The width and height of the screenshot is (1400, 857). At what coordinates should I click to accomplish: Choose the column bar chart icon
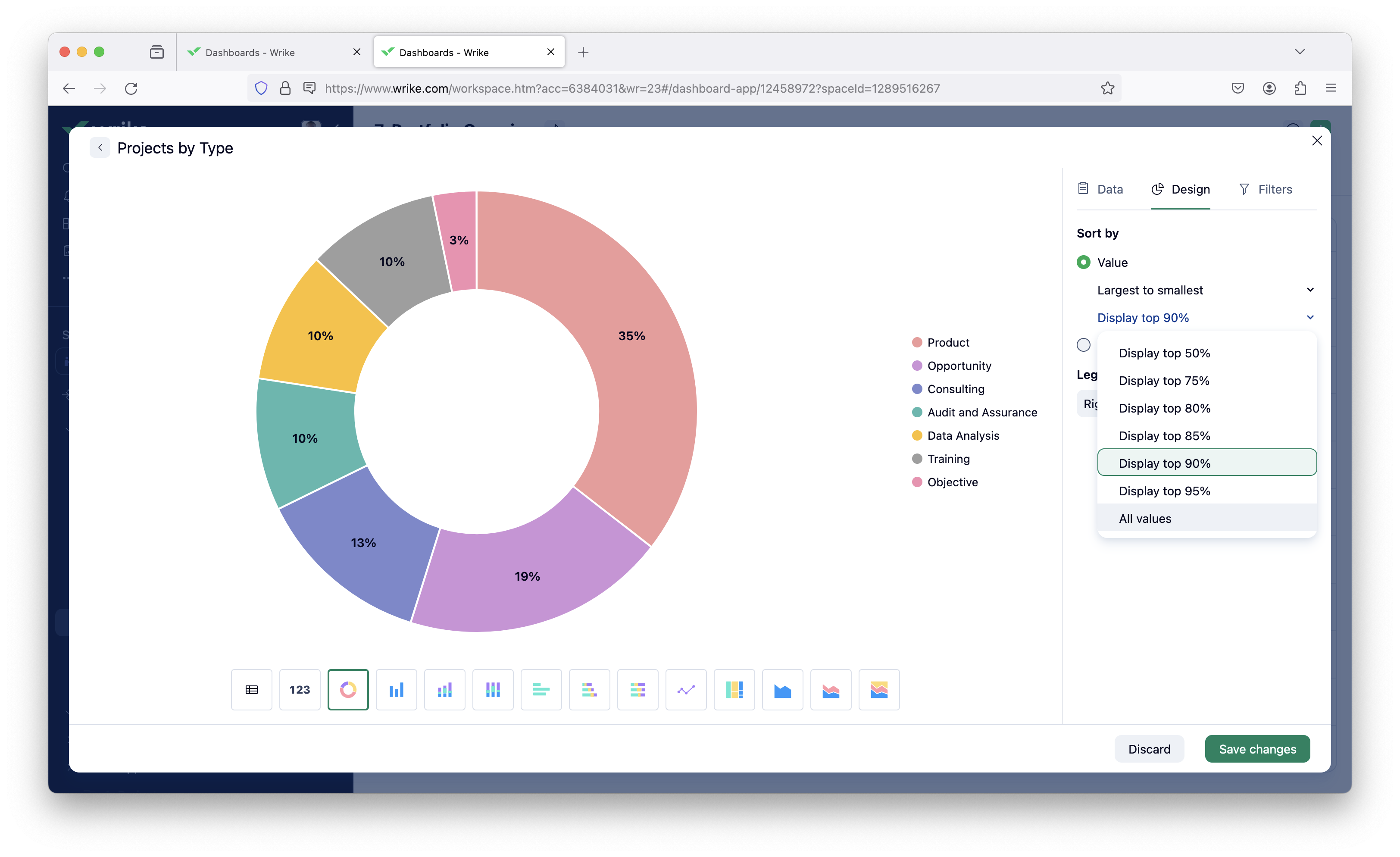pos(396,690)
